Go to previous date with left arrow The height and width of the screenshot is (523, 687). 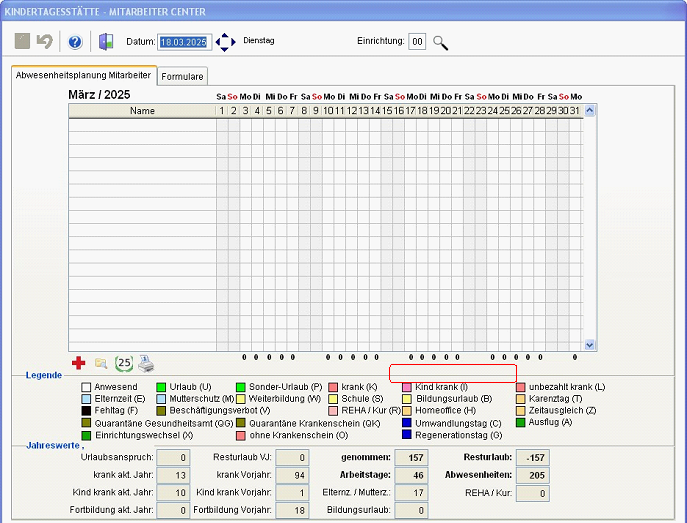tap(218, 42)
